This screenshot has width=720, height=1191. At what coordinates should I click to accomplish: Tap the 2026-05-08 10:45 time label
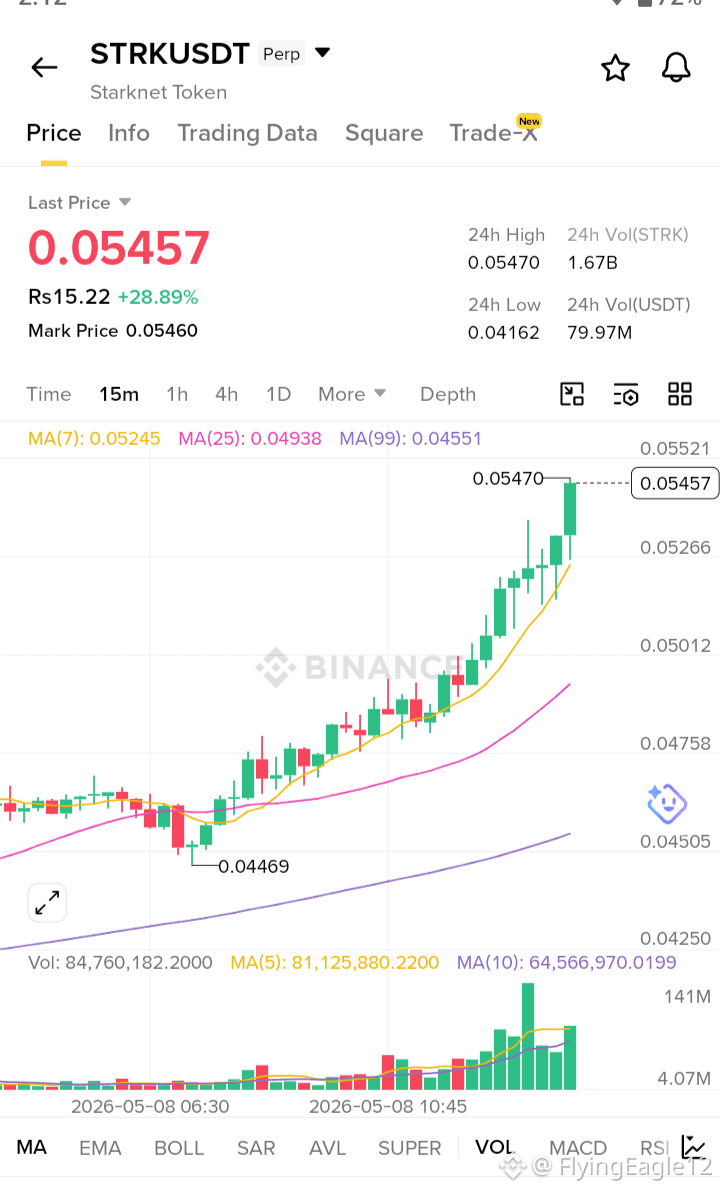tap(387, 1107)
